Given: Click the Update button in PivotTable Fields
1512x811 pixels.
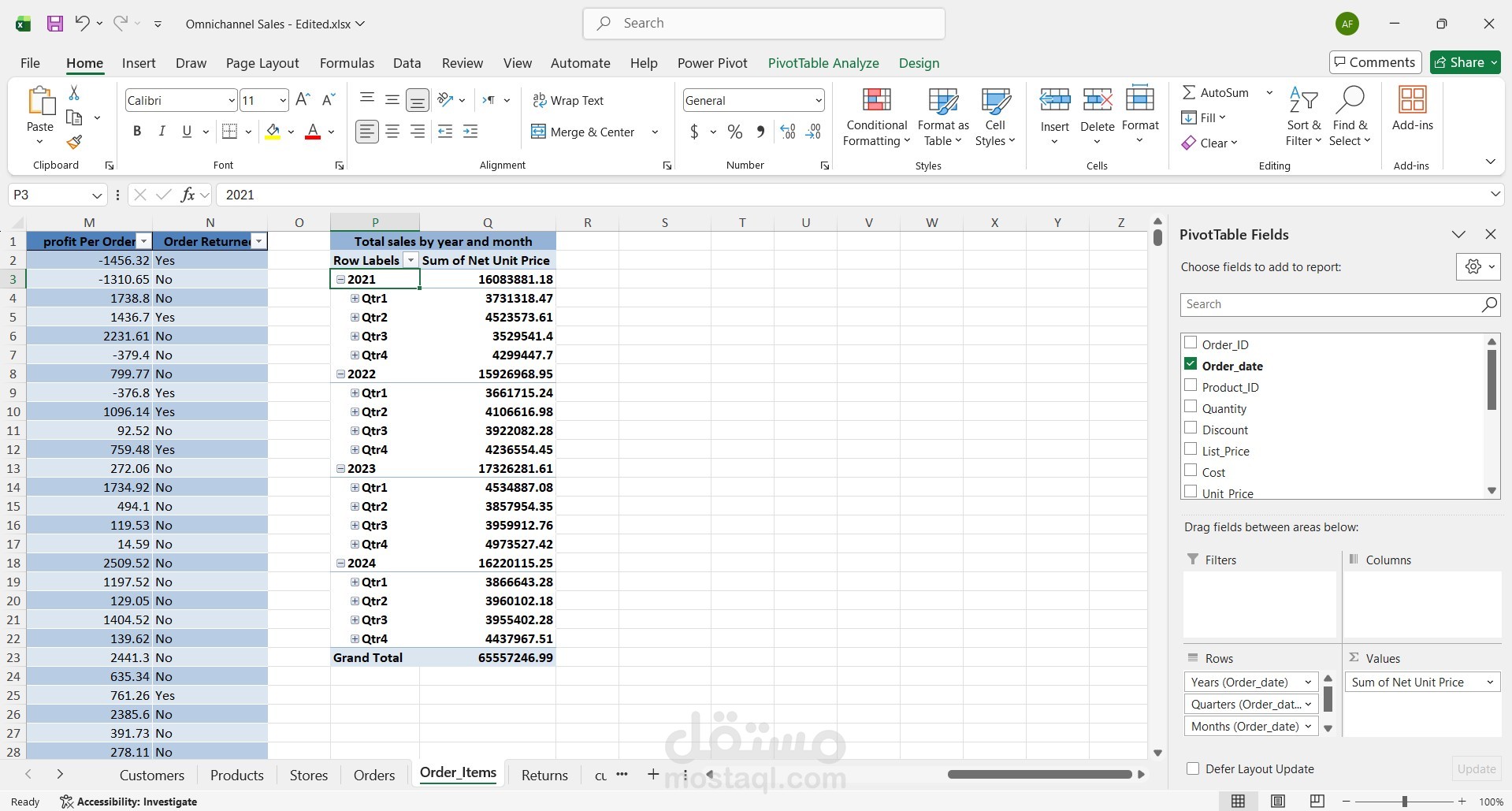Looking at the screenshot, I should tap(1476, 768).
